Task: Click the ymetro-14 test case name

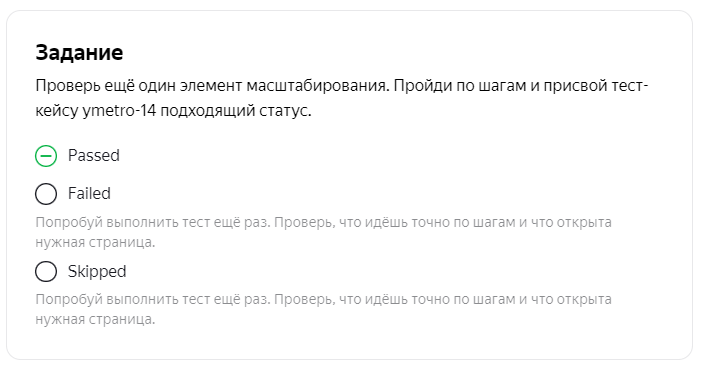Action: pos(119,110)
